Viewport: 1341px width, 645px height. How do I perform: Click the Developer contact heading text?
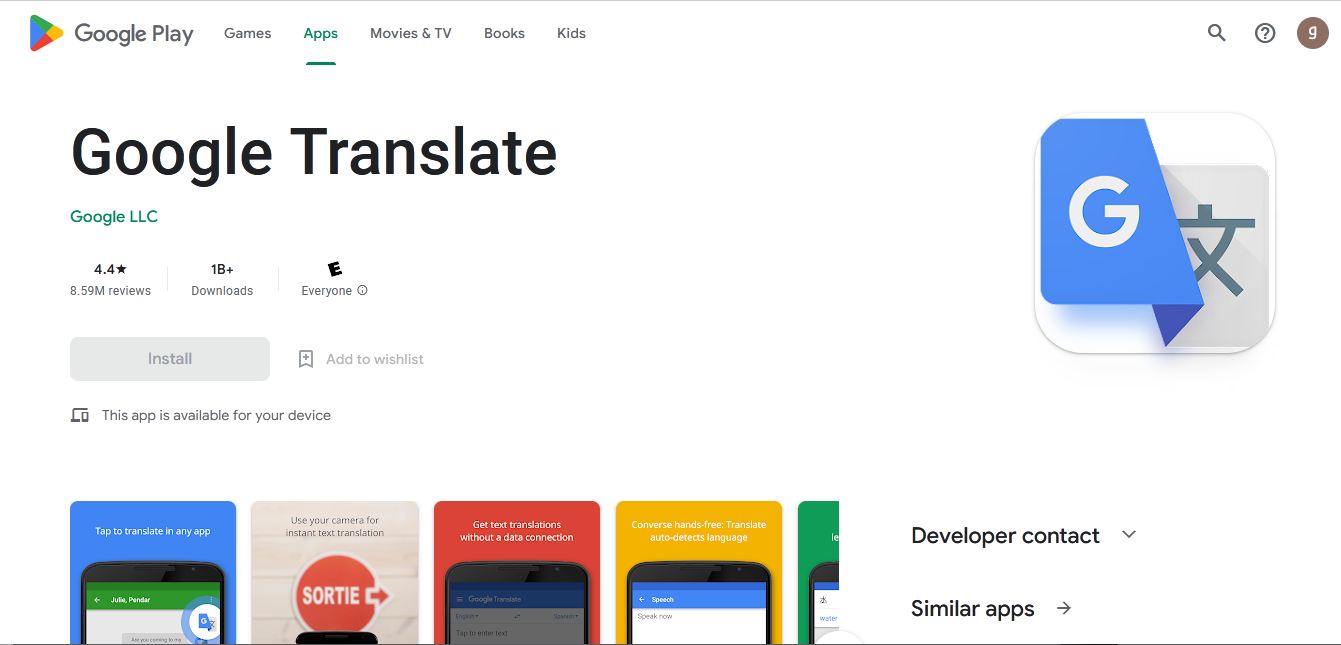coord(1005,535)
